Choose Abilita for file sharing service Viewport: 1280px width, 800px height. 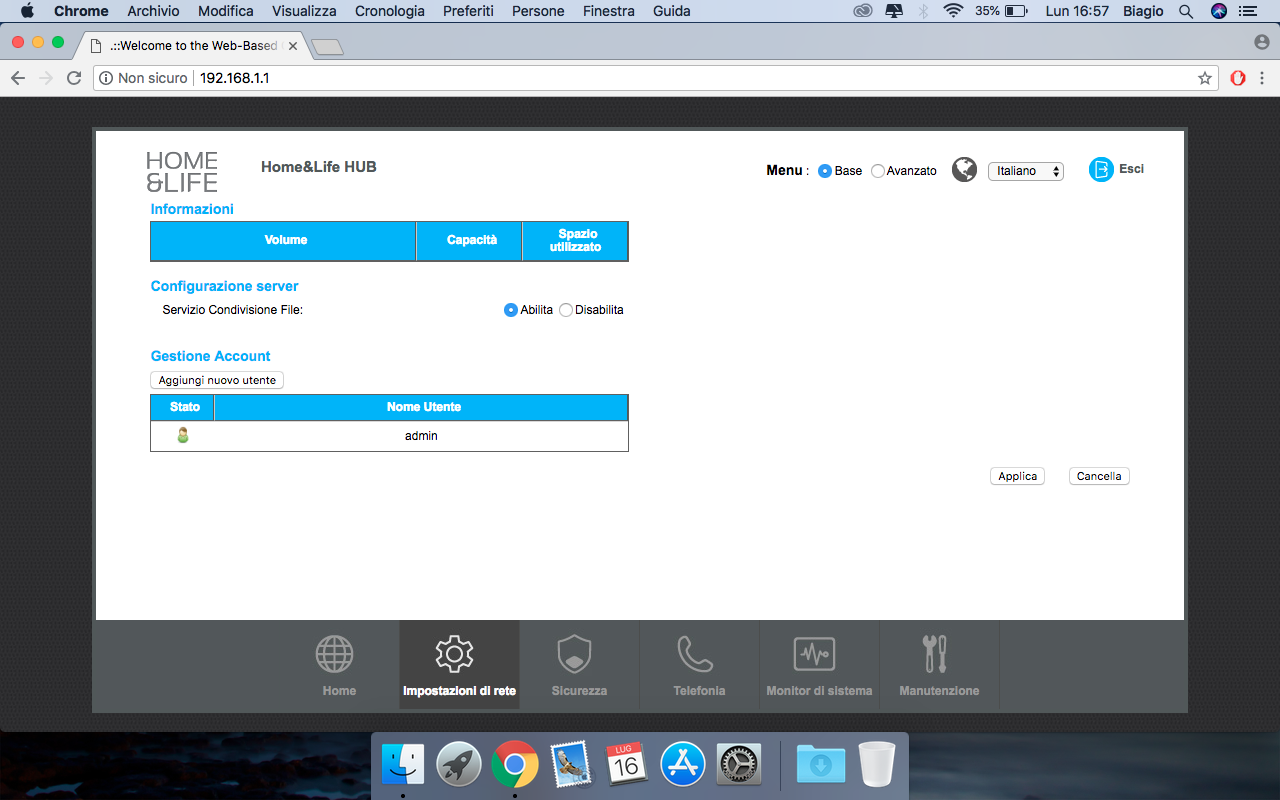coord(511,310)
